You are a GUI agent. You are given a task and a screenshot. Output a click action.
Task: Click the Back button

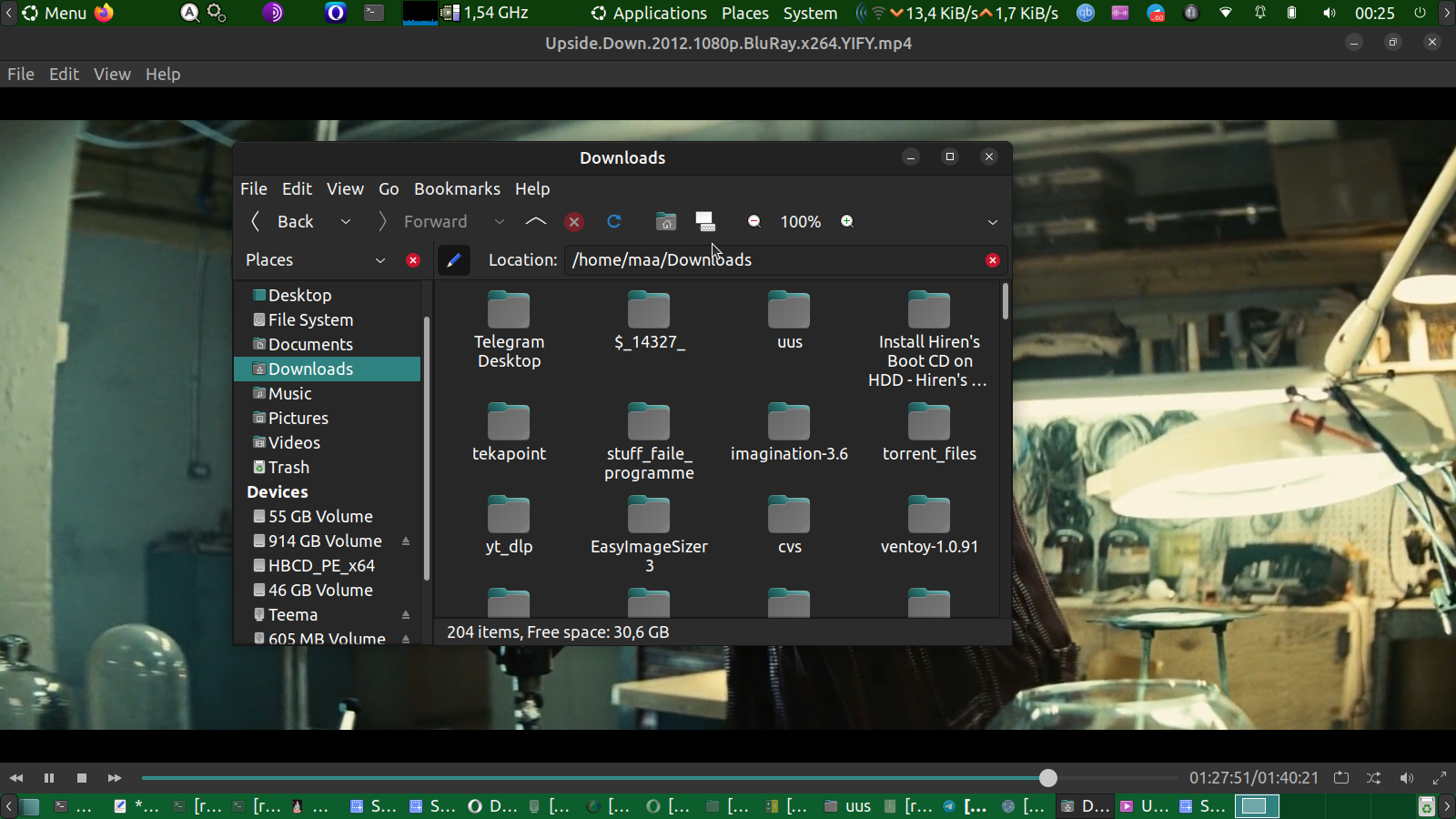click(283, 221)
